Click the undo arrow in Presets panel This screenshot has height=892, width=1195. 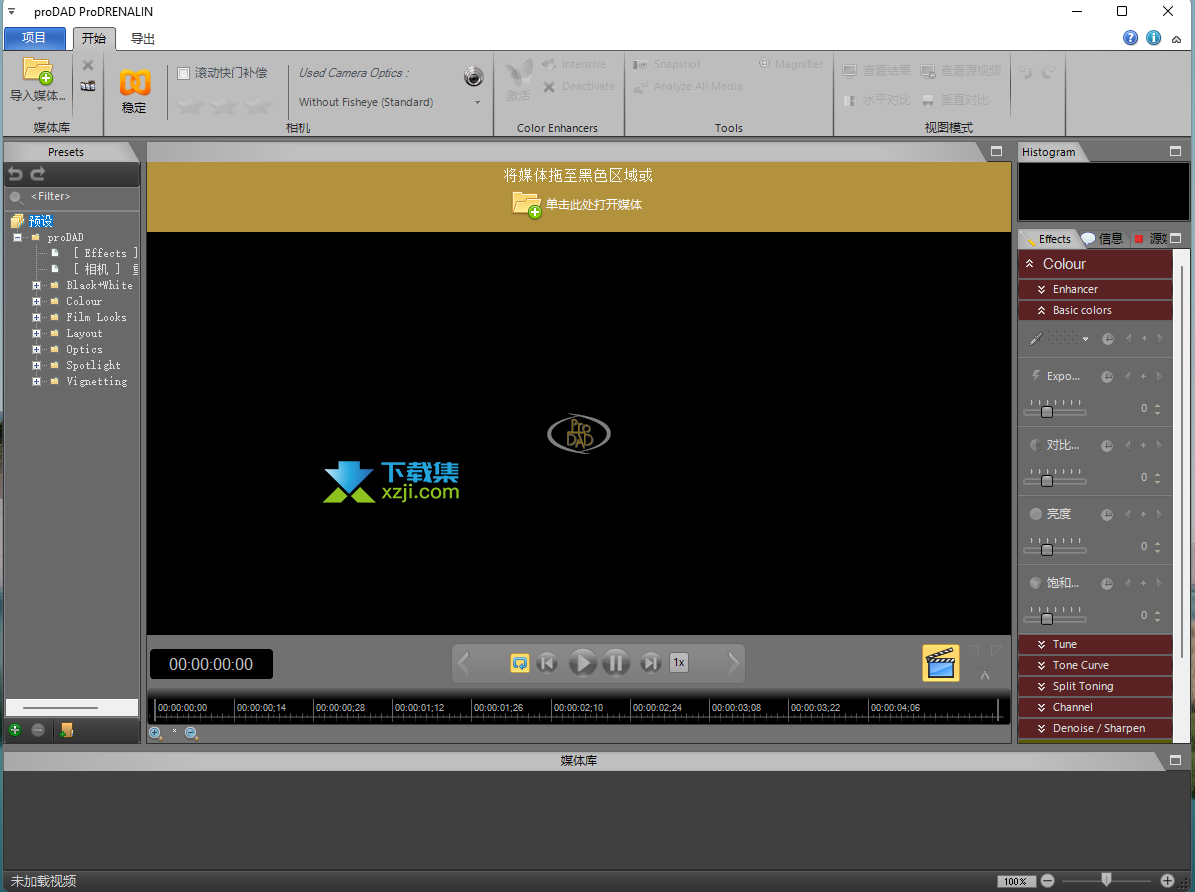coord(15,174)
